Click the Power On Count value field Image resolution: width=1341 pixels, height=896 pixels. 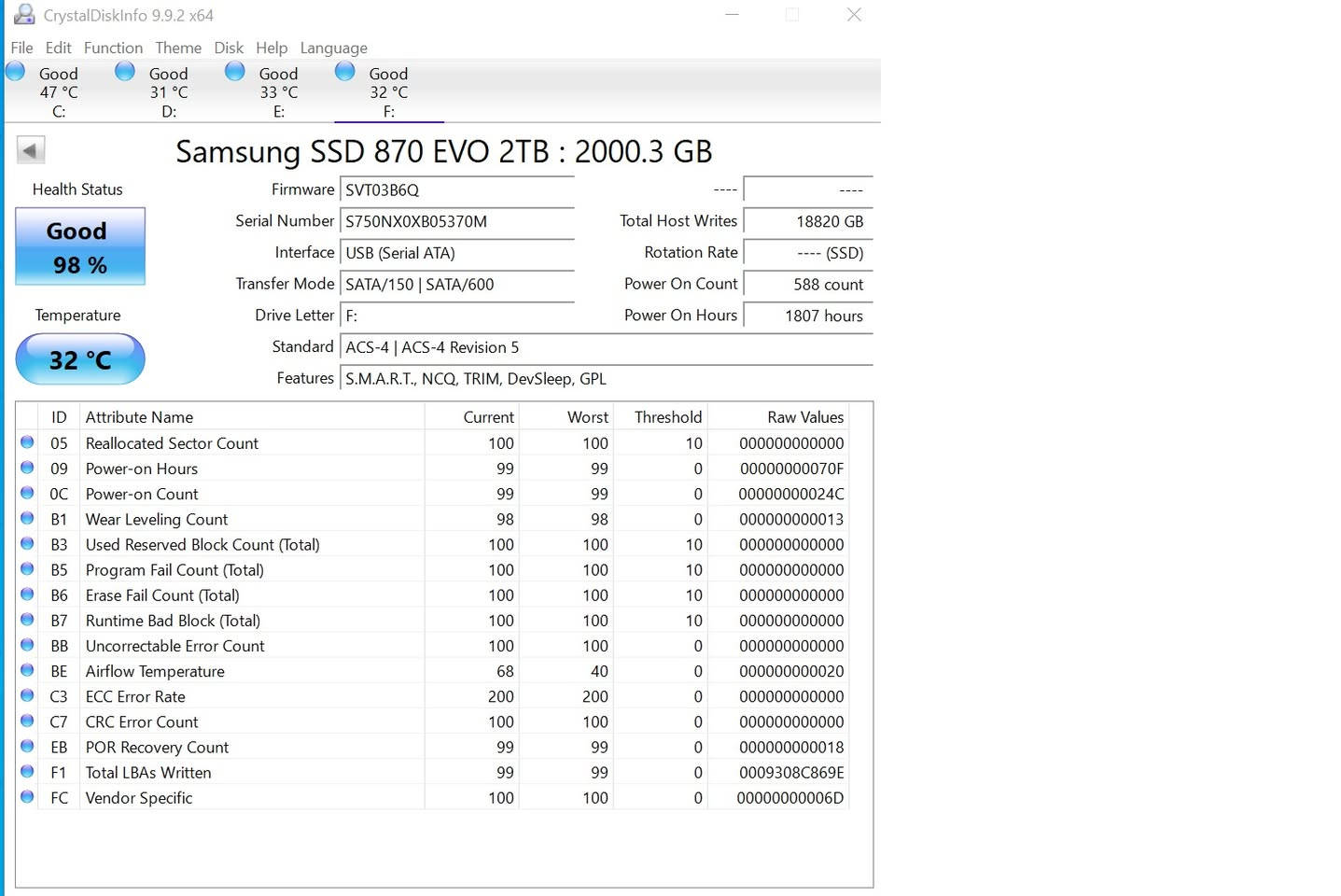point(808,285)
